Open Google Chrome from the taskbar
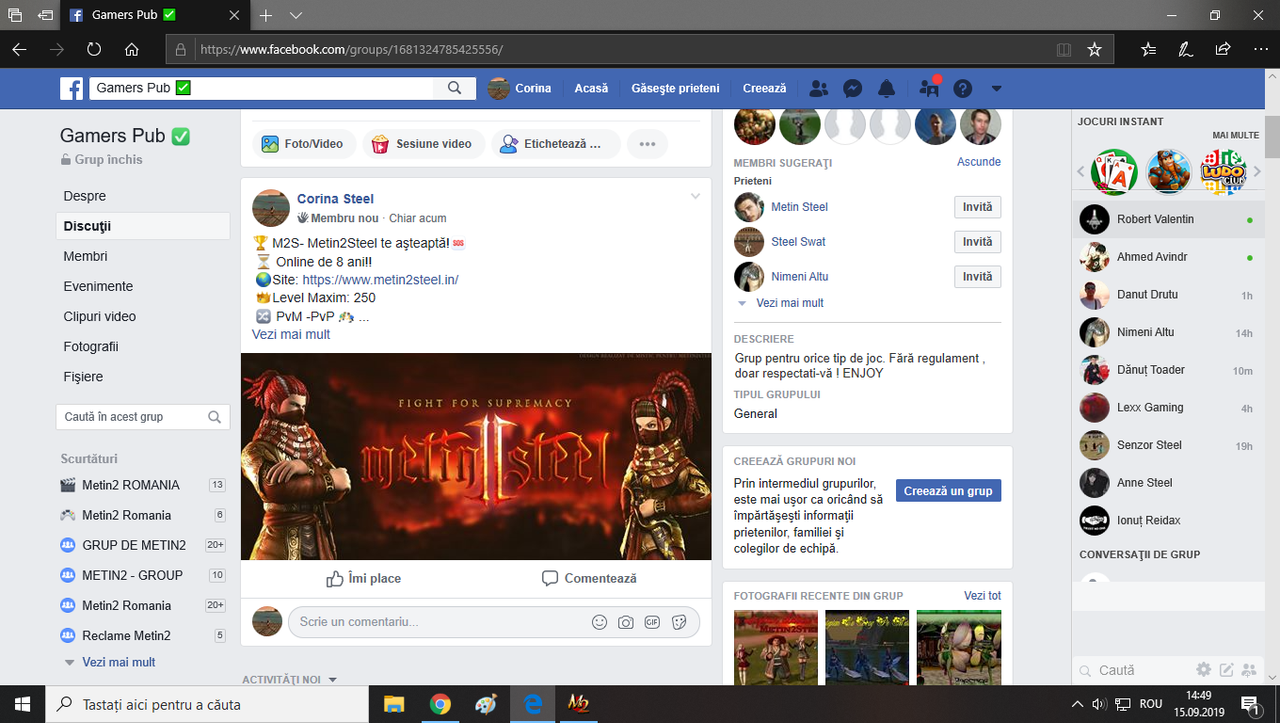Image resolution: width=1280 pixels, height=723 pixels. tap(440, 704)
